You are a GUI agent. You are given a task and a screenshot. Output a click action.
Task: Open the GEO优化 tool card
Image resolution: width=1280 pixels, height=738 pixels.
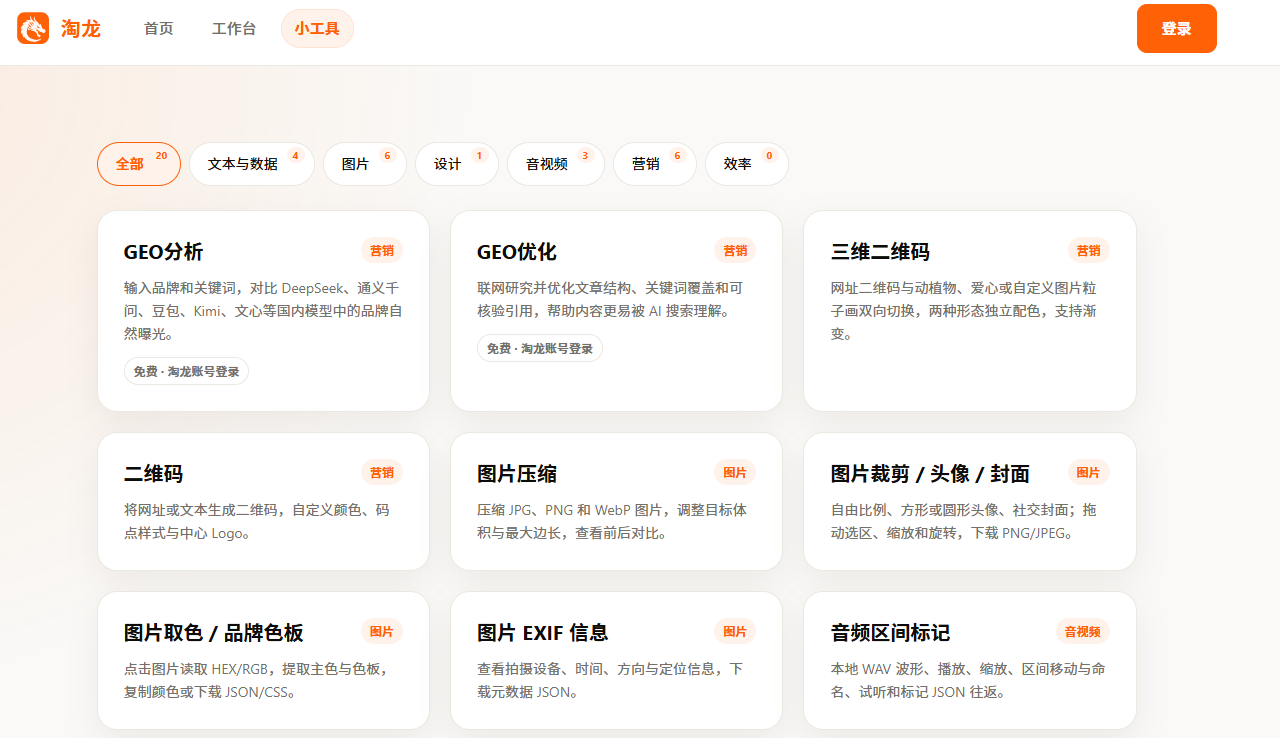coord(616,311)
